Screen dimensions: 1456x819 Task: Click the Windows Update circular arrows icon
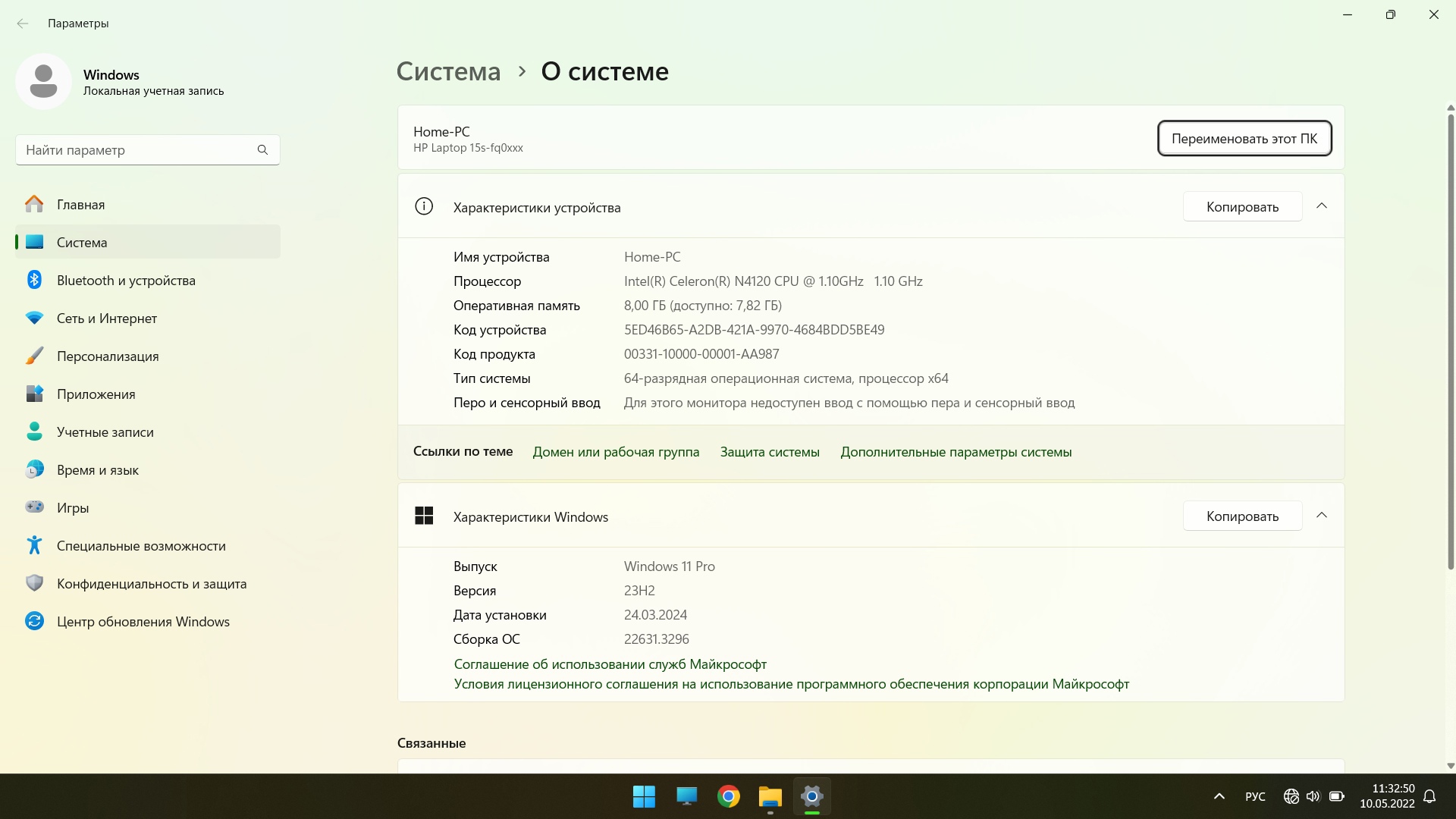click(34, 621)
